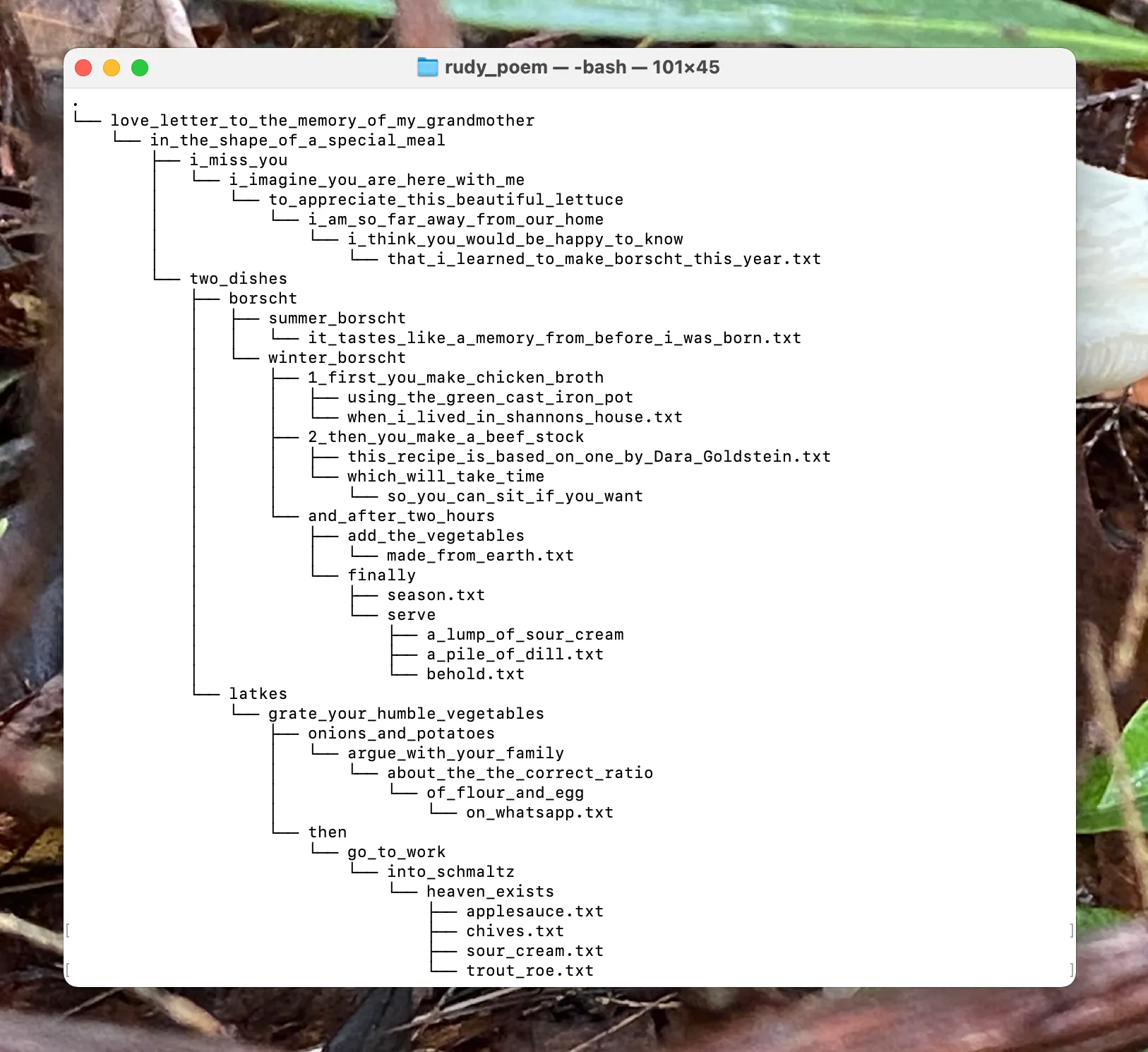The image size is (1148, 1052).
Task: Click the 'latkes' directory name
Action: [x=258, y=694]
